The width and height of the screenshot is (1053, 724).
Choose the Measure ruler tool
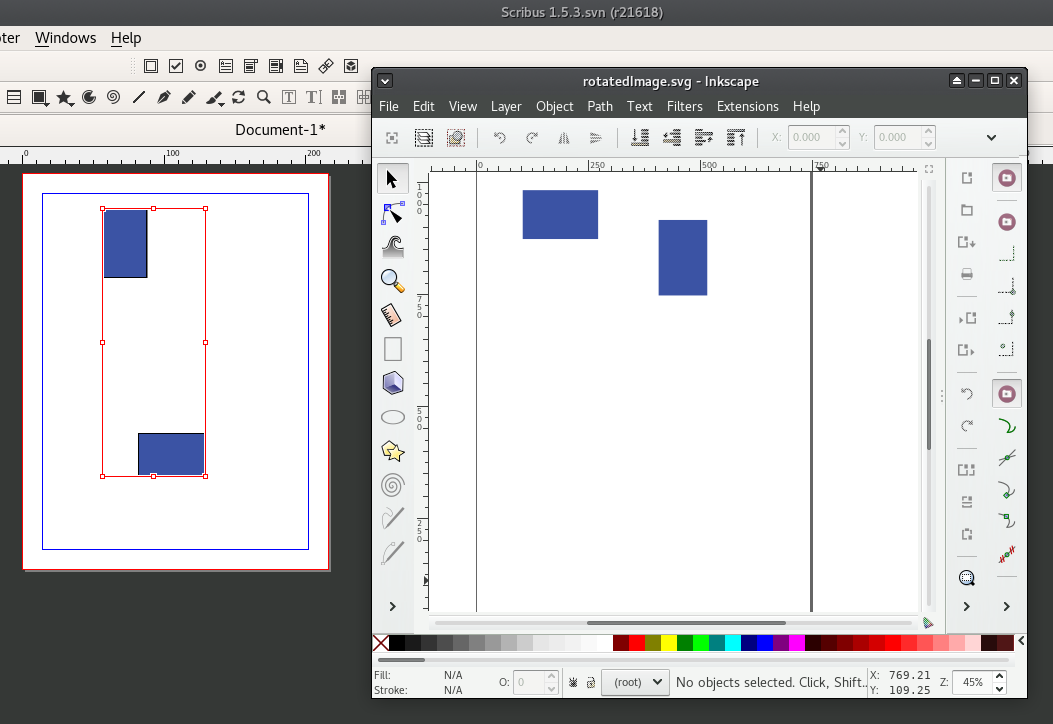pos(393,315)
